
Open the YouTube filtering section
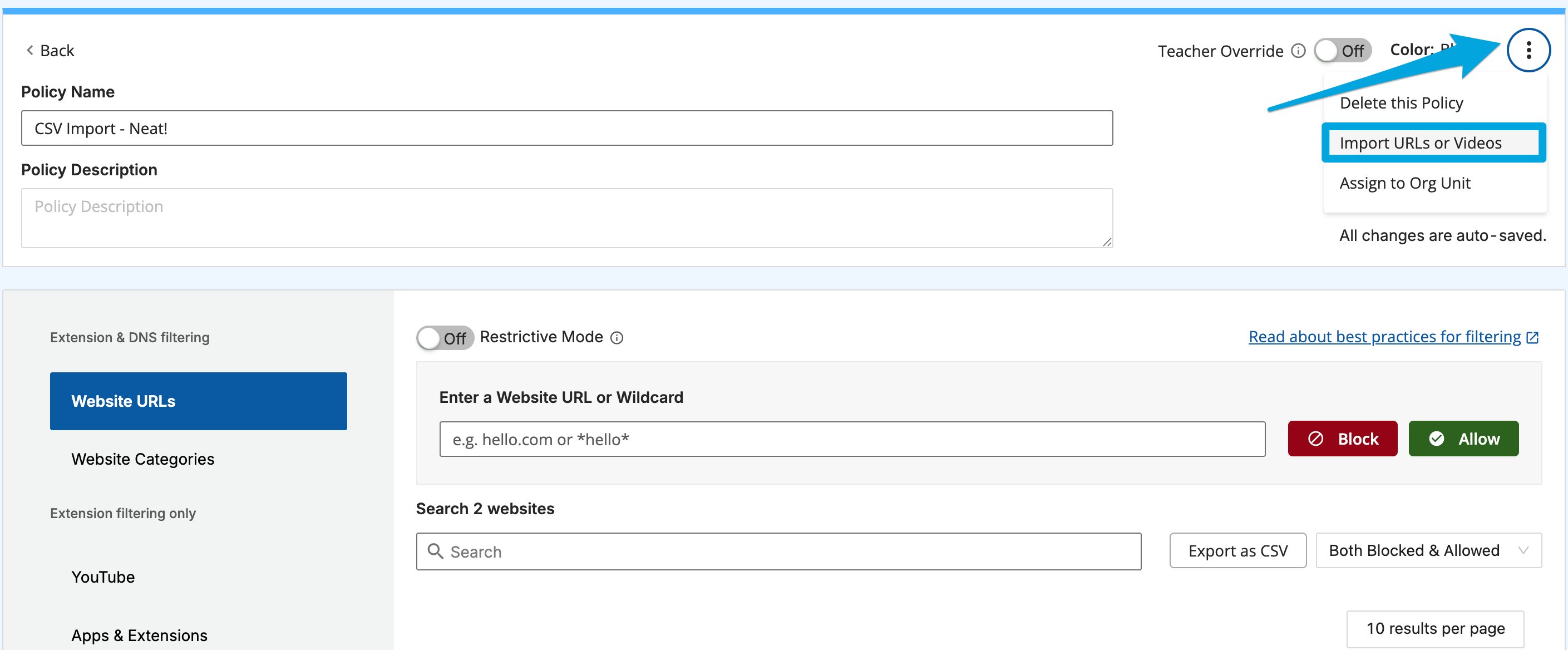point(103,577)
